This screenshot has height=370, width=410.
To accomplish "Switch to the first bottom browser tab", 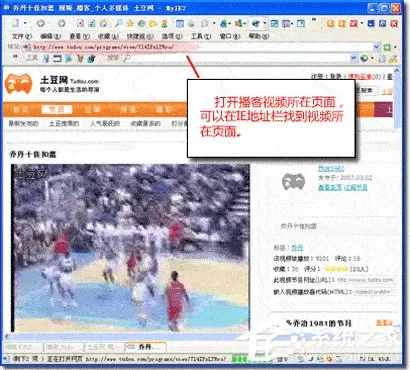I will pyautogui.click(x=22, y=347).
